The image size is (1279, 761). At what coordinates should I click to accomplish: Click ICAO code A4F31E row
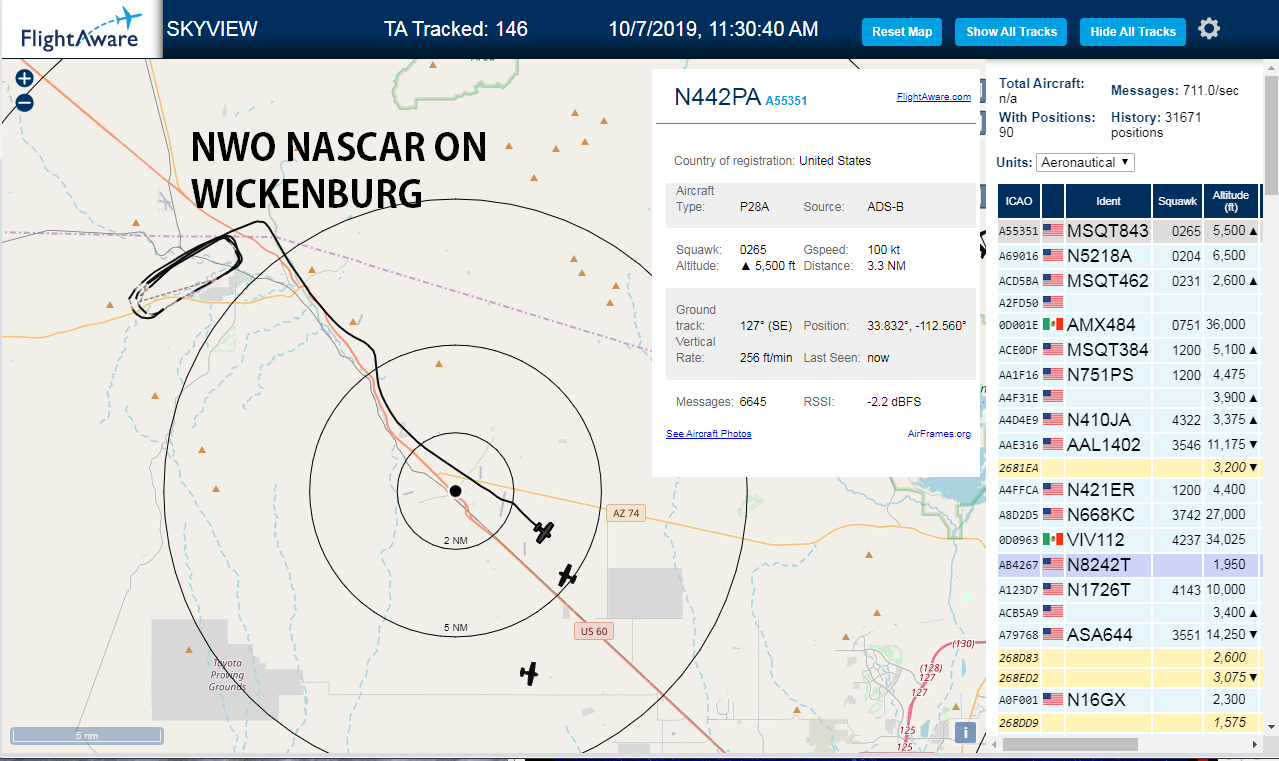[1128, 398]
